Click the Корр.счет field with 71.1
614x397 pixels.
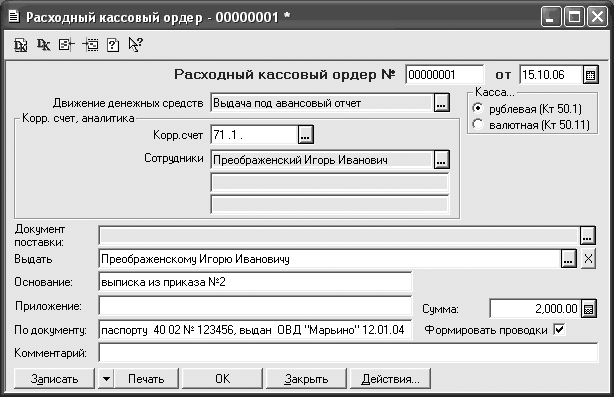point(254,135)
